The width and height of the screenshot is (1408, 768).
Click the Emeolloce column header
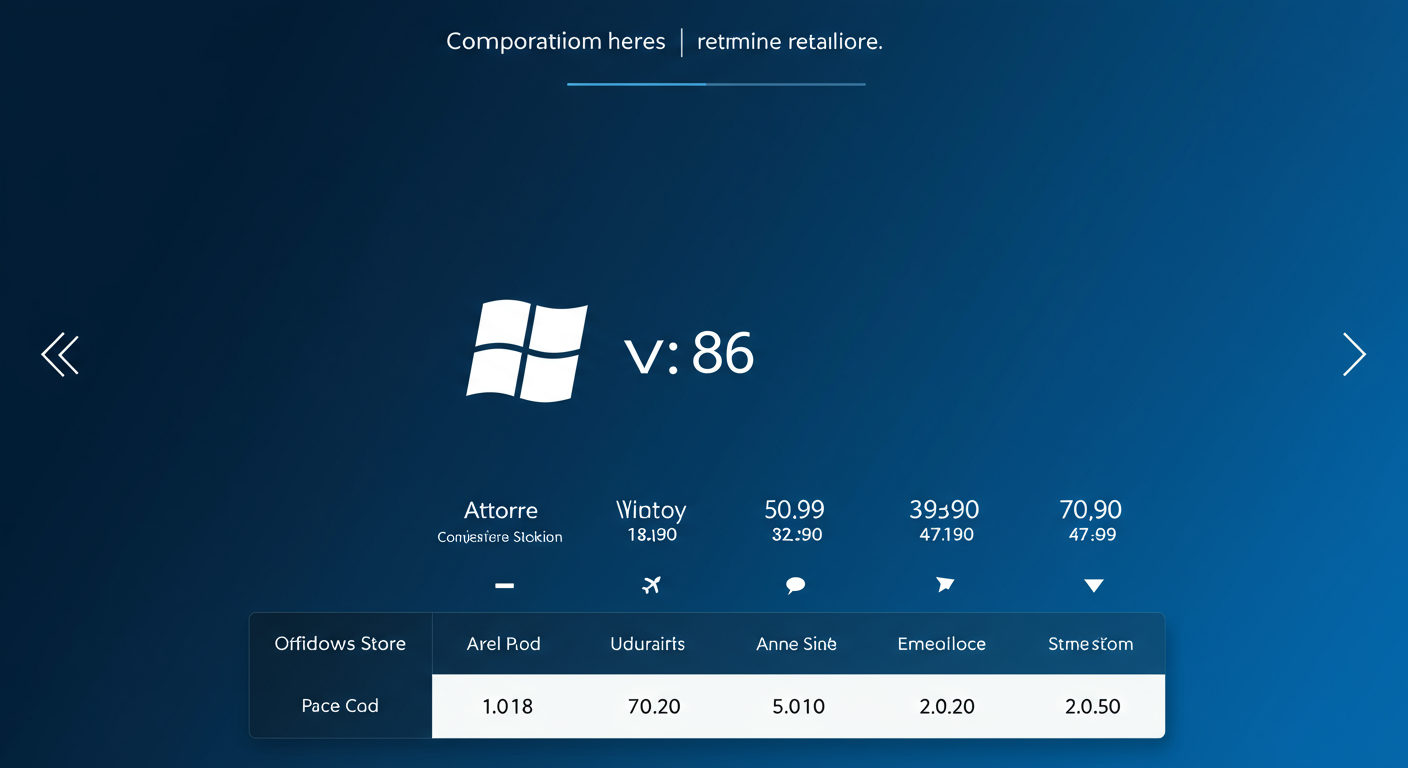click(x=942, y=644)
